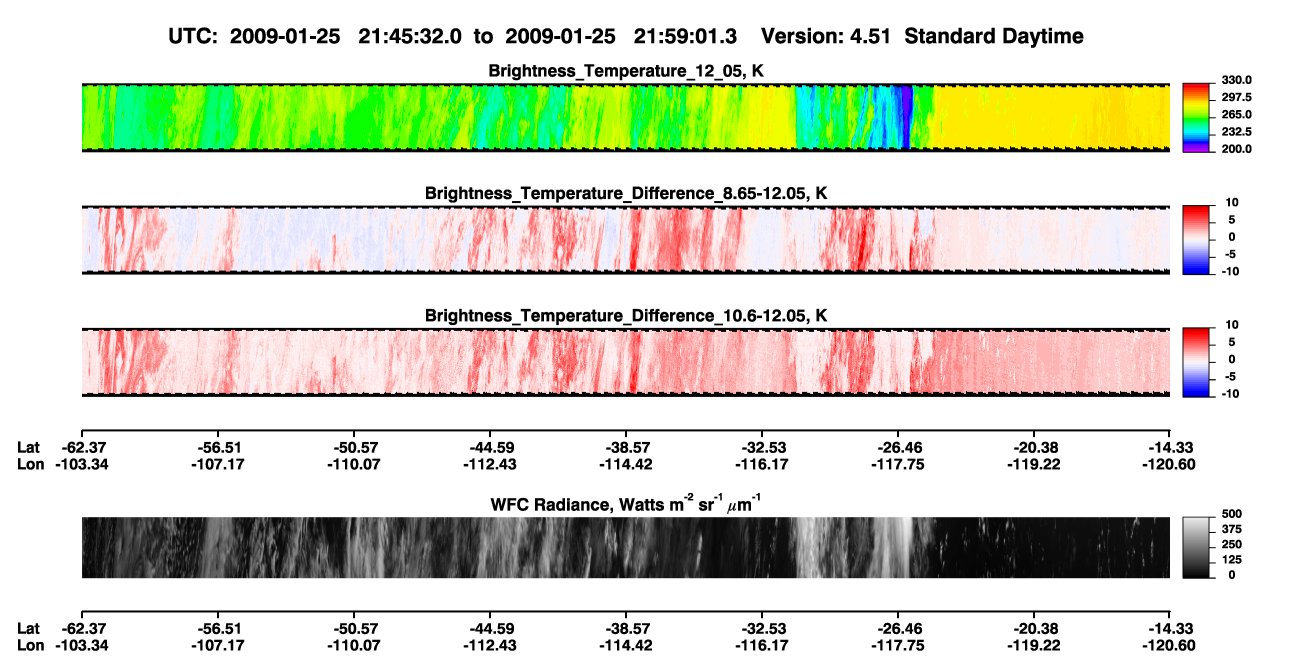This screenshot has height=667, width=1300.
Task: Click the Brightness Temperature 12_05 image strip
Action: pyautogui.click(x=625, y=118)
